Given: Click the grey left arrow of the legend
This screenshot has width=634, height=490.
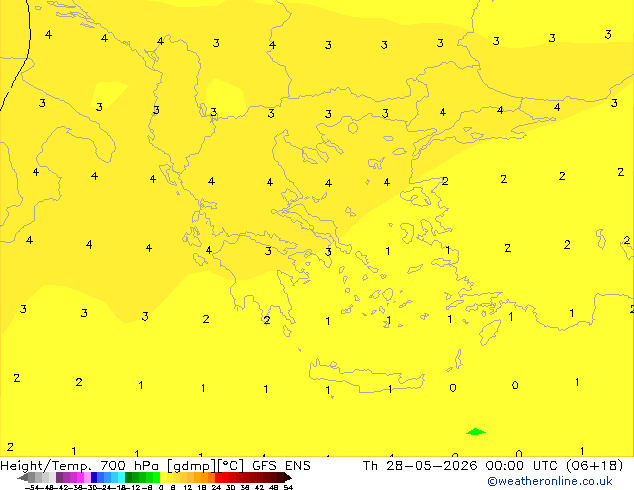Looking at the screenshot, I should pos(23,477).
